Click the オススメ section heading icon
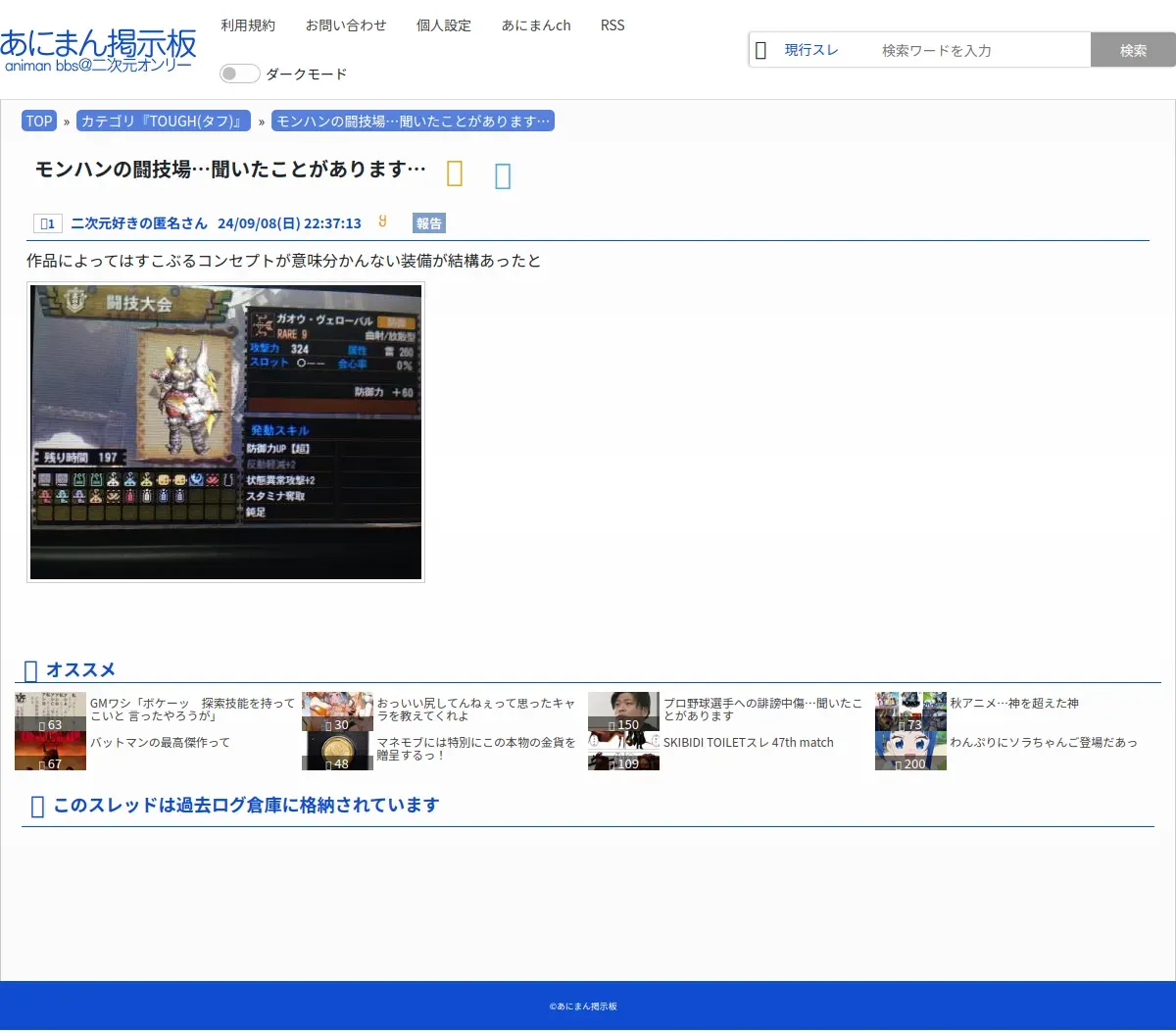This screenshot has height=1031, width=1176. (30, 670)
